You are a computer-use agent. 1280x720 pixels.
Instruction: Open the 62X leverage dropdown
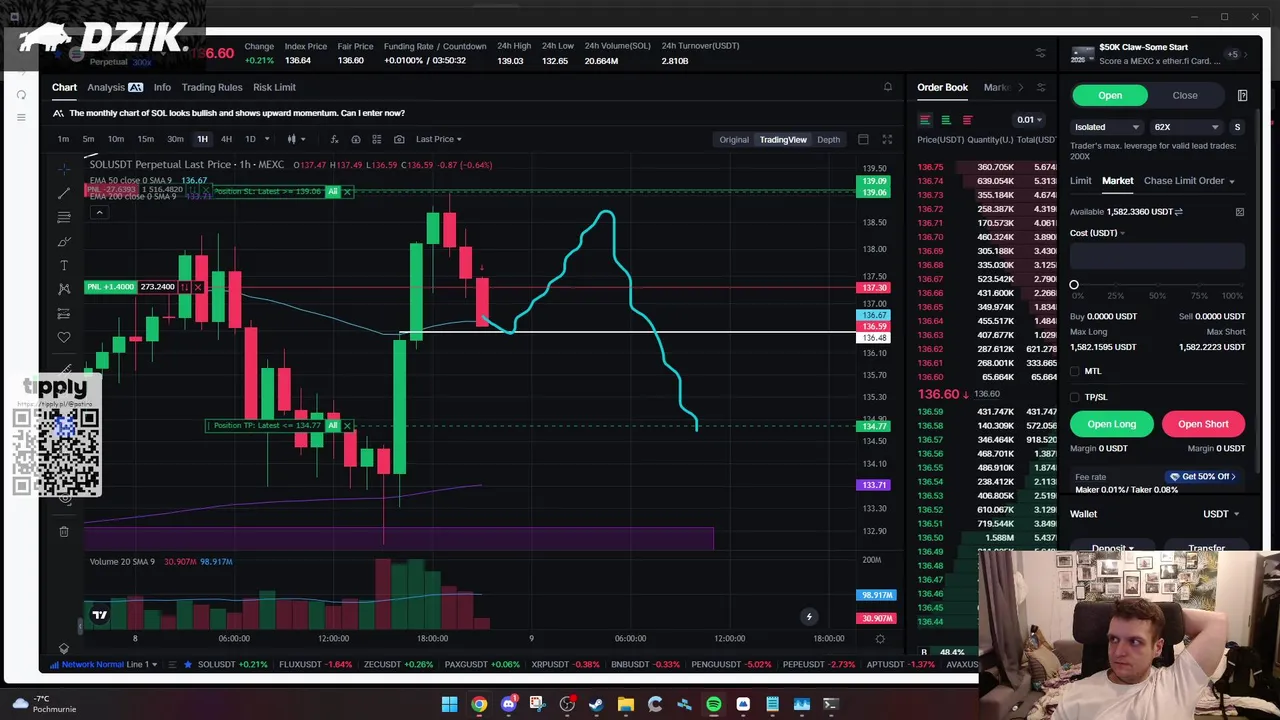1187,127
